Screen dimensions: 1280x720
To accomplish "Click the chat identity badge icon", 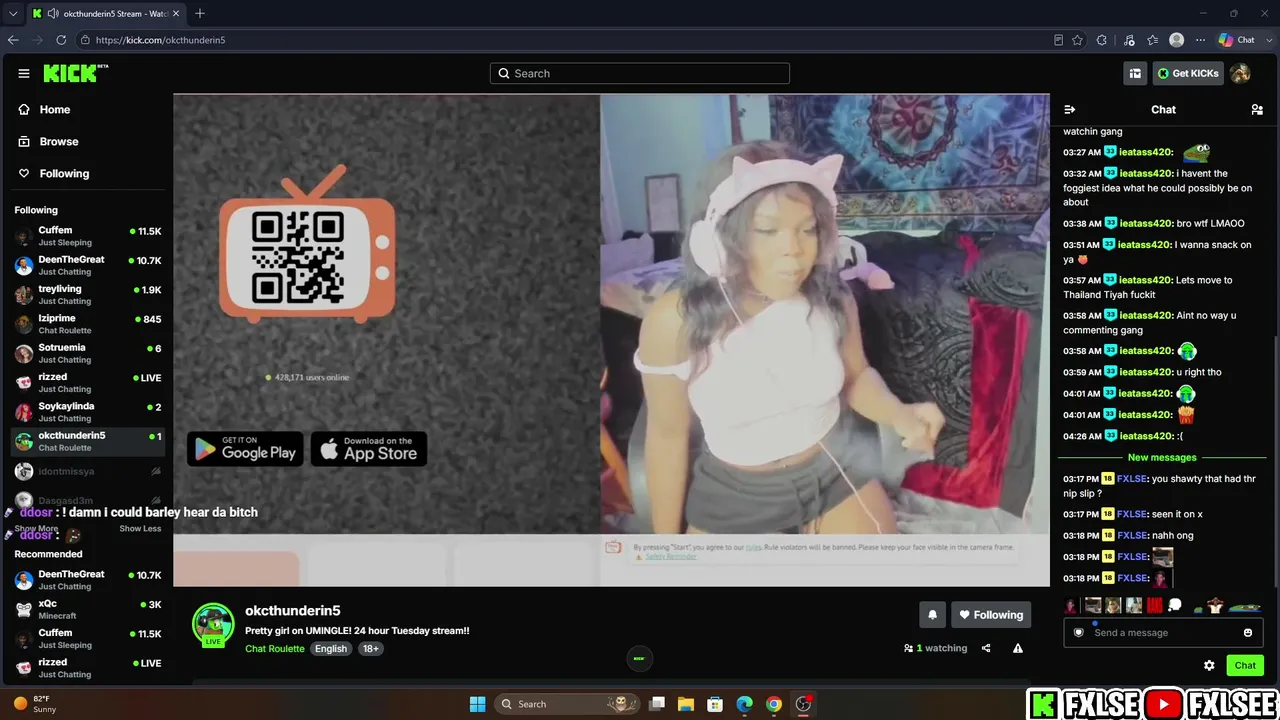I will click(1078, 632).
